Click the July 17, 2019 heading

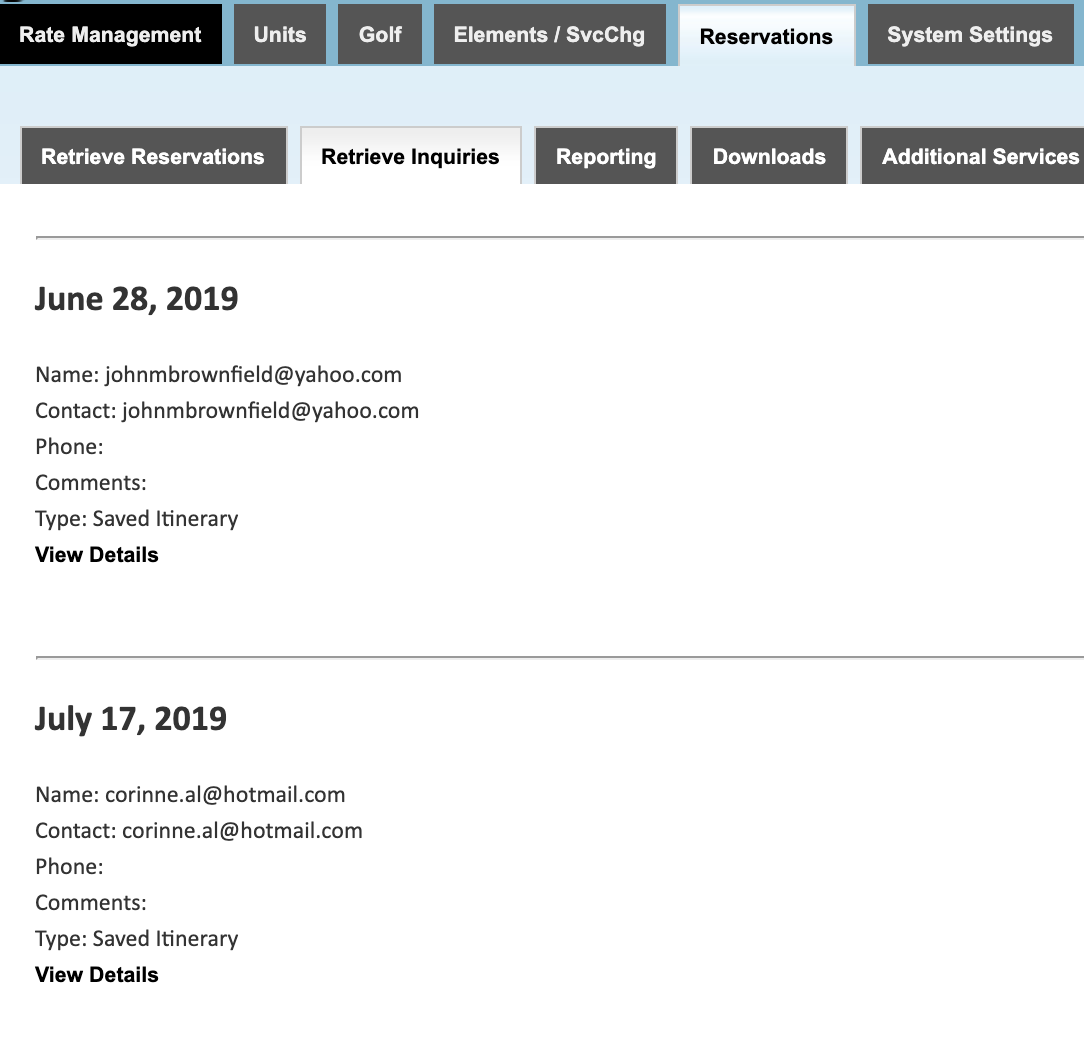click(131, 719)
